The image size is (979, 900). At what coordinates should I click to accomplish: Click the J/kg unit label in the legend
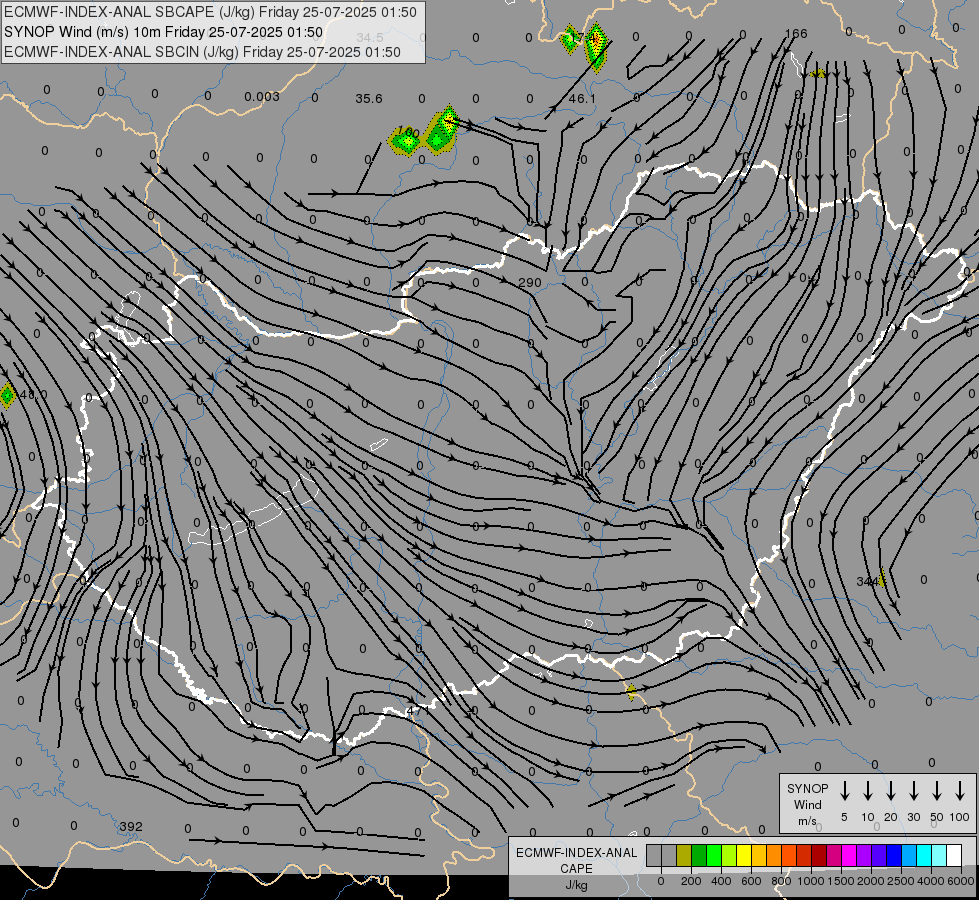tap(576, 885)
